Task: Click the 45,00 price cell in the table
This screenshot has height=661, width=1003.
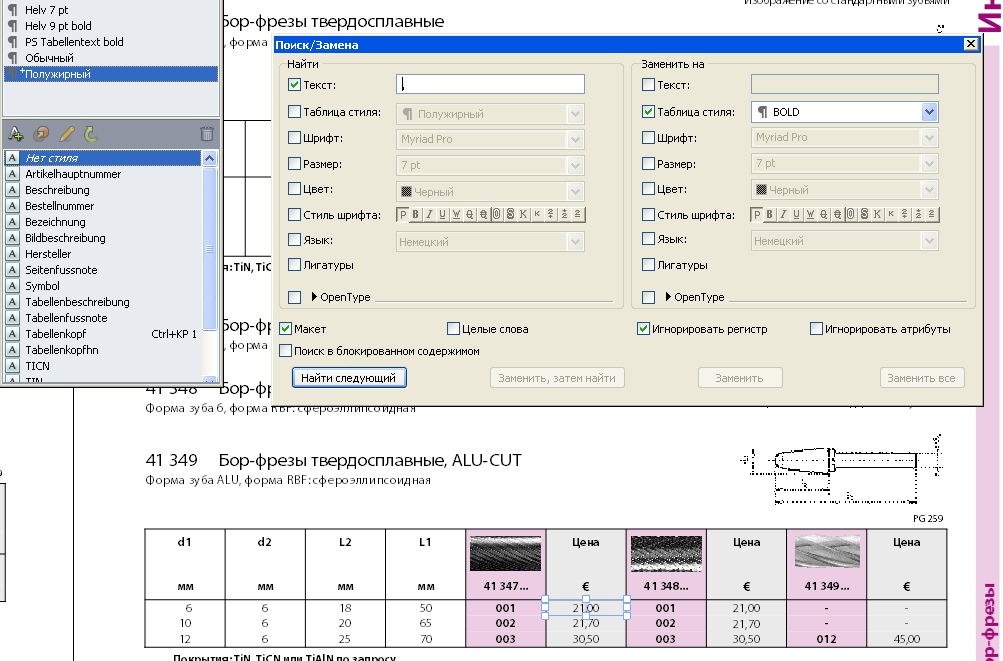Action: pyautogui.click(x=906, y=639)
